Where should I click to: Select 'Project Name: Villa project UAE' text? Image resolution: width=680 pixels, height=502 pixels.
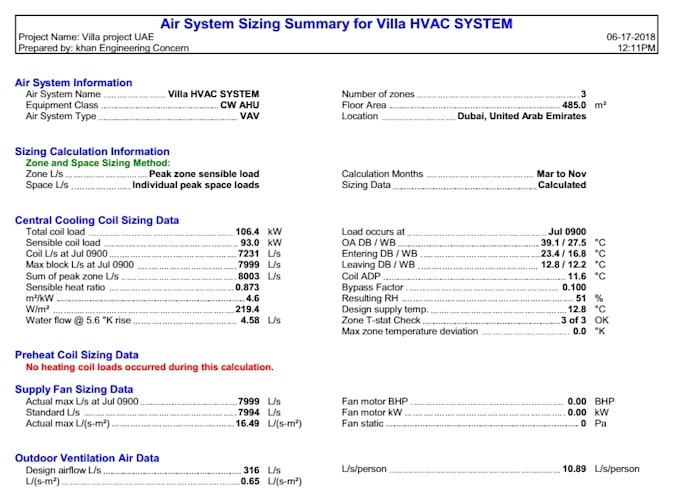tap(86, 37)
